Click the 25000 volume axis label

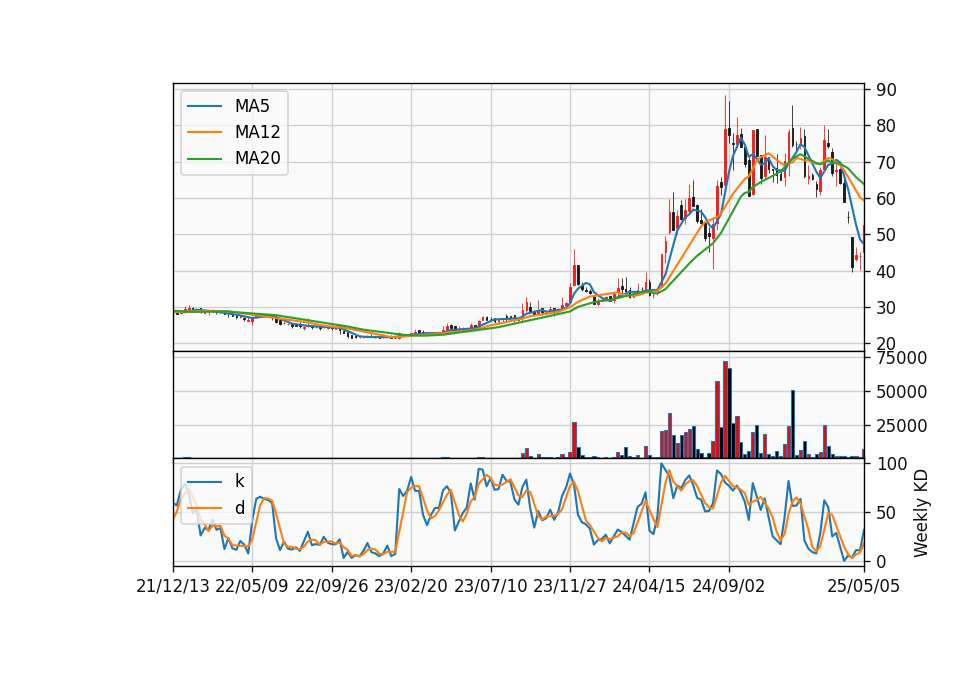[x=901, y=426]
